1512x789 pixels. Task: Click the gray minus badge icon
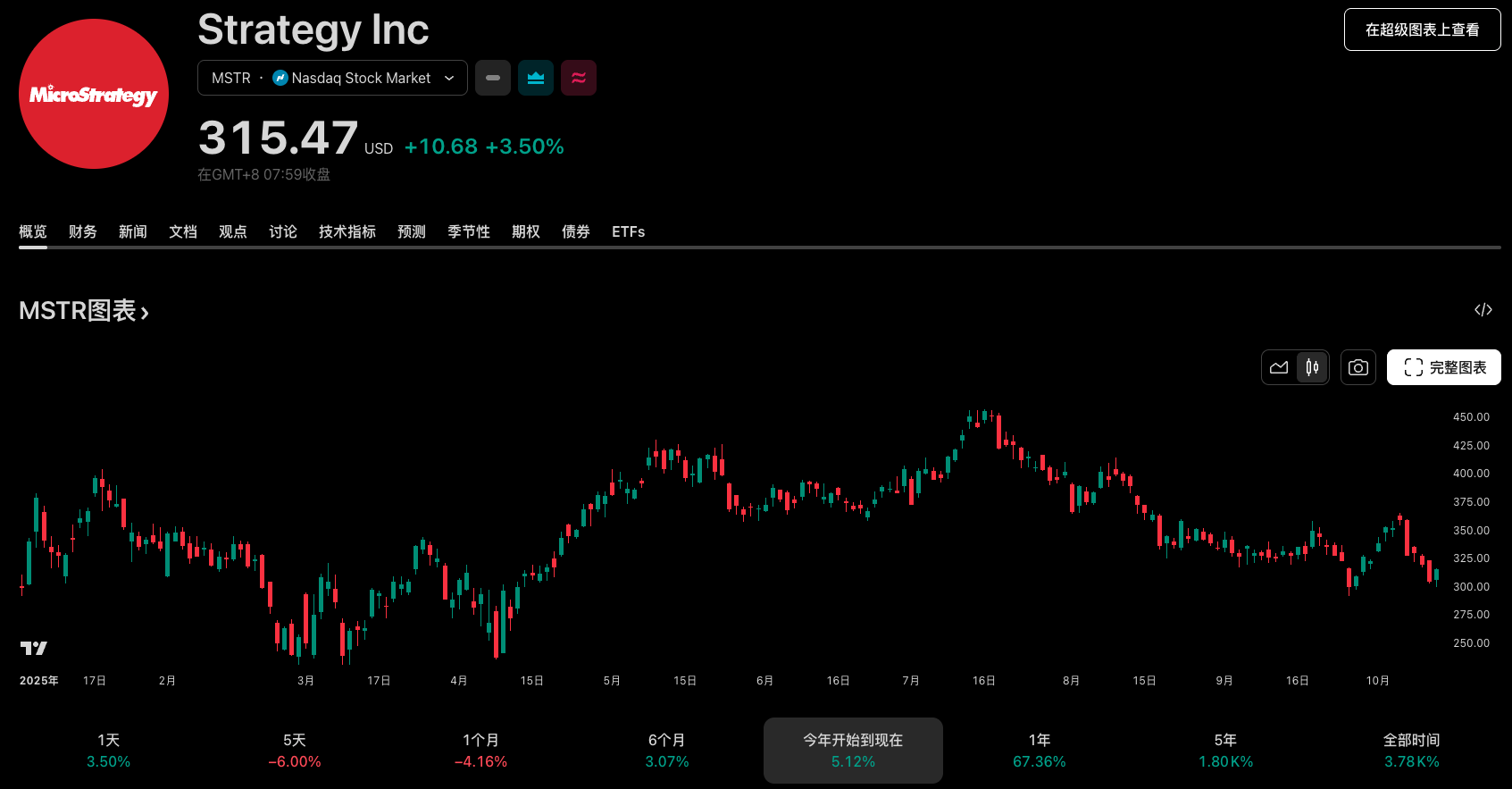[x=493, y=78]
